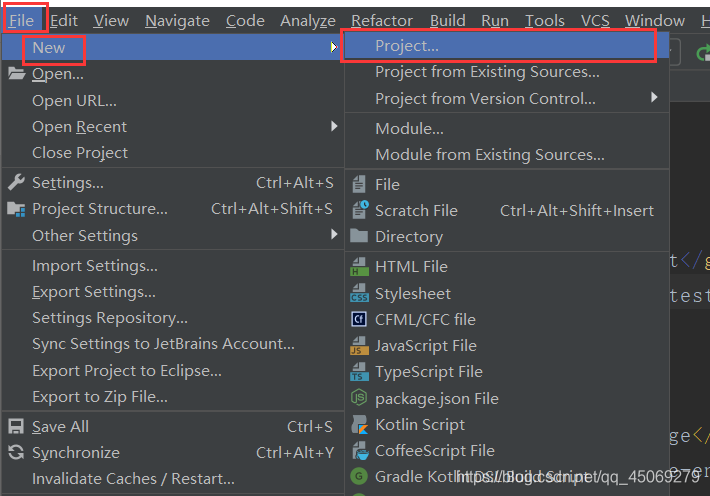Open the VCS menu
Screen dimensions: 710x496
click(595, 20)
